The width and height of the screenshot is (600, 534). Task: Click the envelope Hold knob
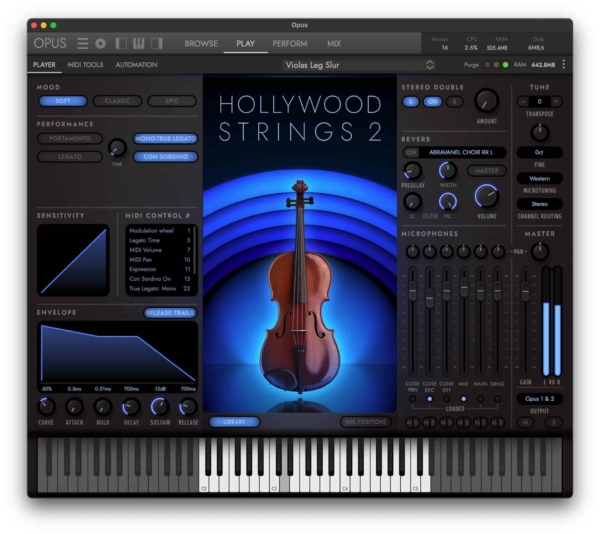pos(103,407)
